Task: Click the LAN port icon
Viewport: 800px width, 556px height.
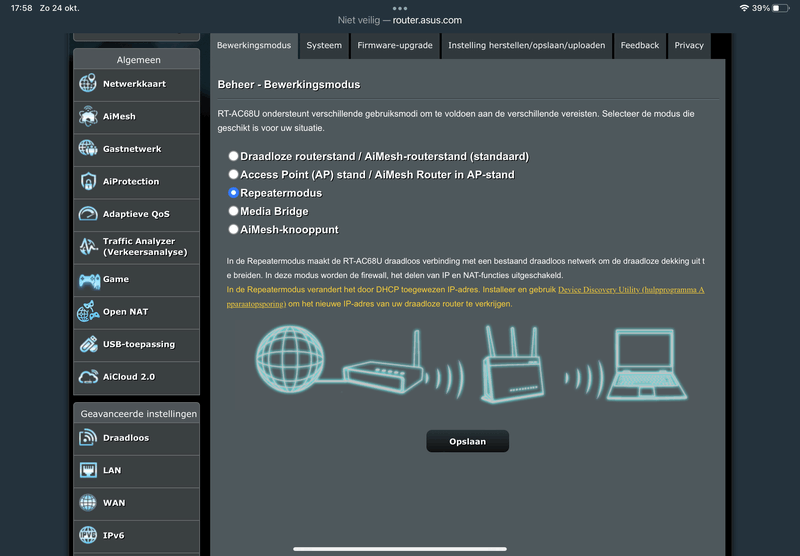Action: [88, 470]
